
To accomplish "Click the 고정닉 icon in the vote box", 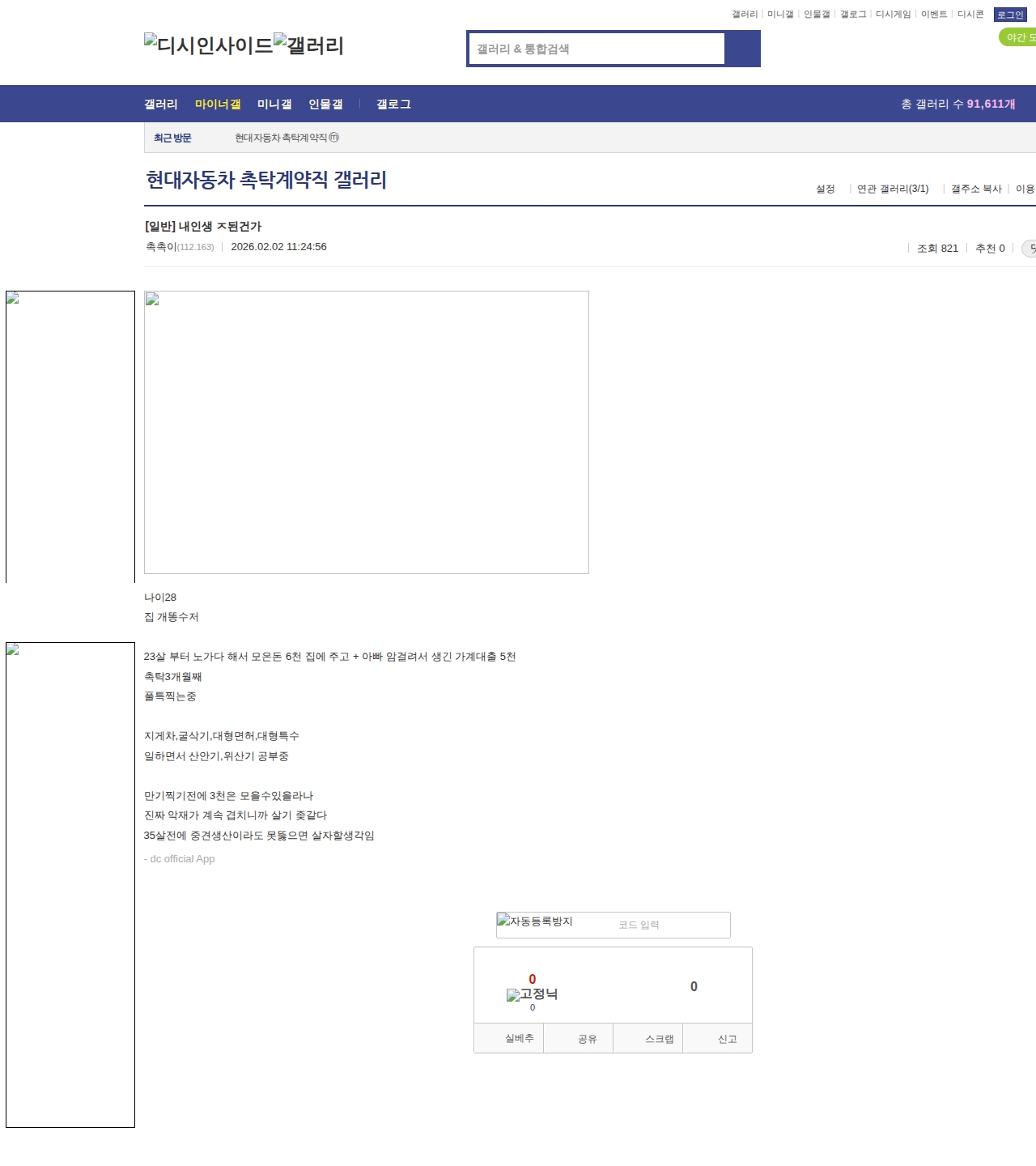I will click(x=532, y=994).
